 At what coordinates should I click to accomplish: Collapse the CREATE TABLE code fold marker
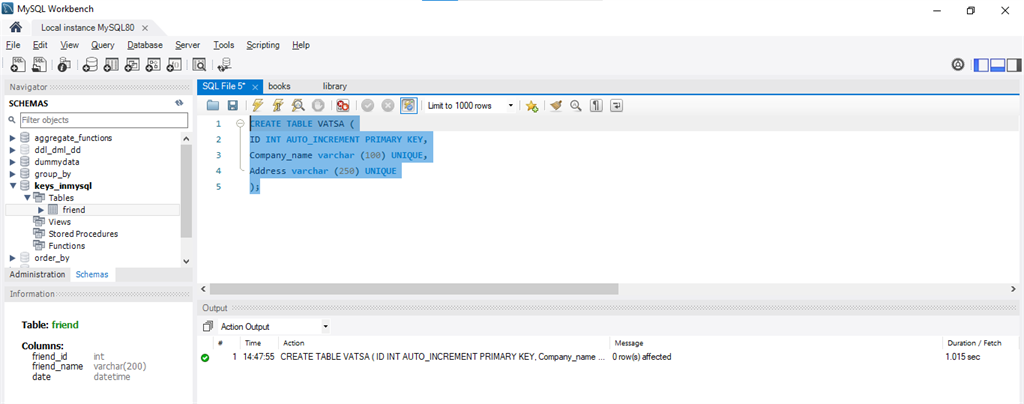pyautogui.click(x=240, y=123)
